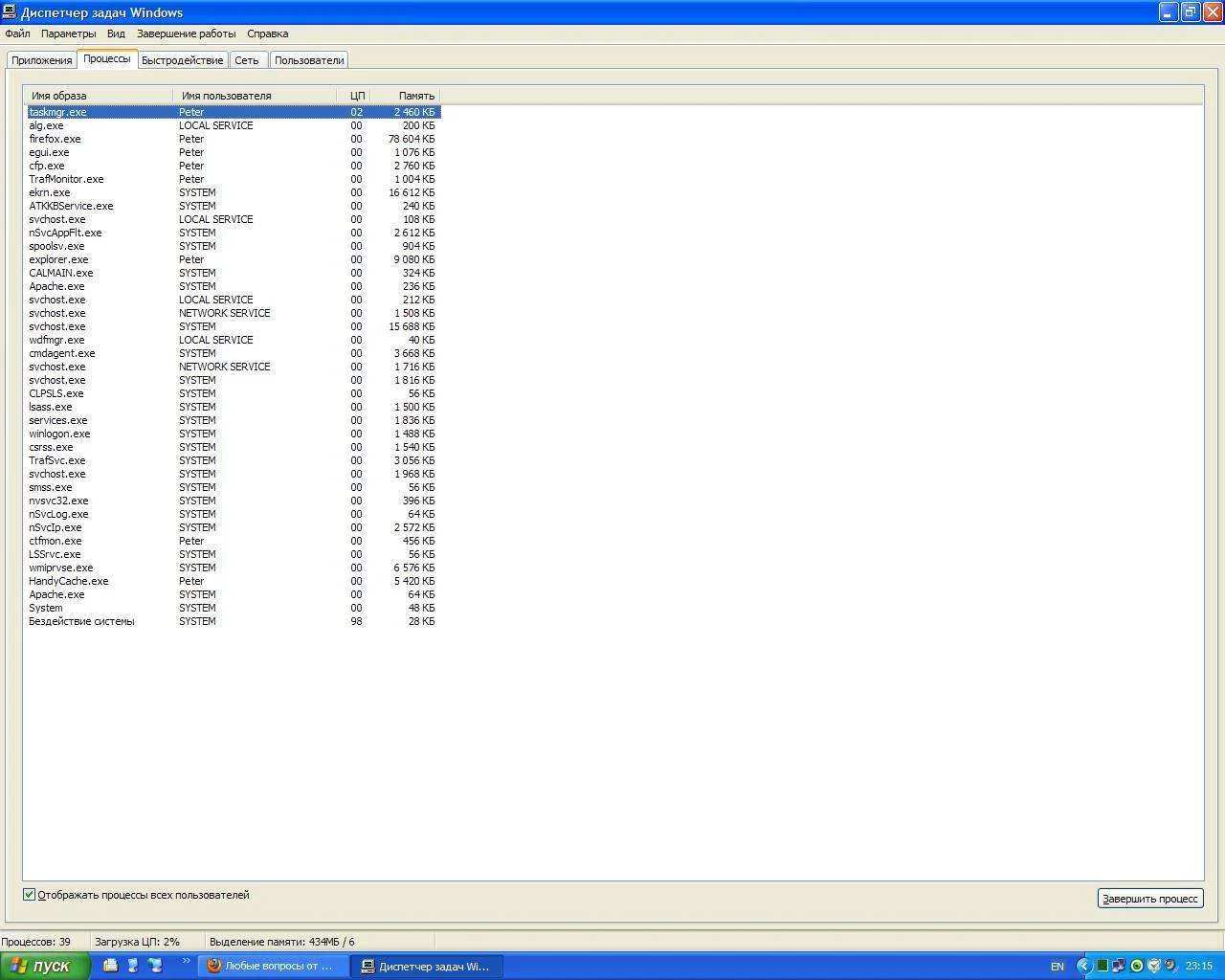Select the wmiprvse.exe process
The width and height of the screenshot is (1225, 980).
click(233, 568)
